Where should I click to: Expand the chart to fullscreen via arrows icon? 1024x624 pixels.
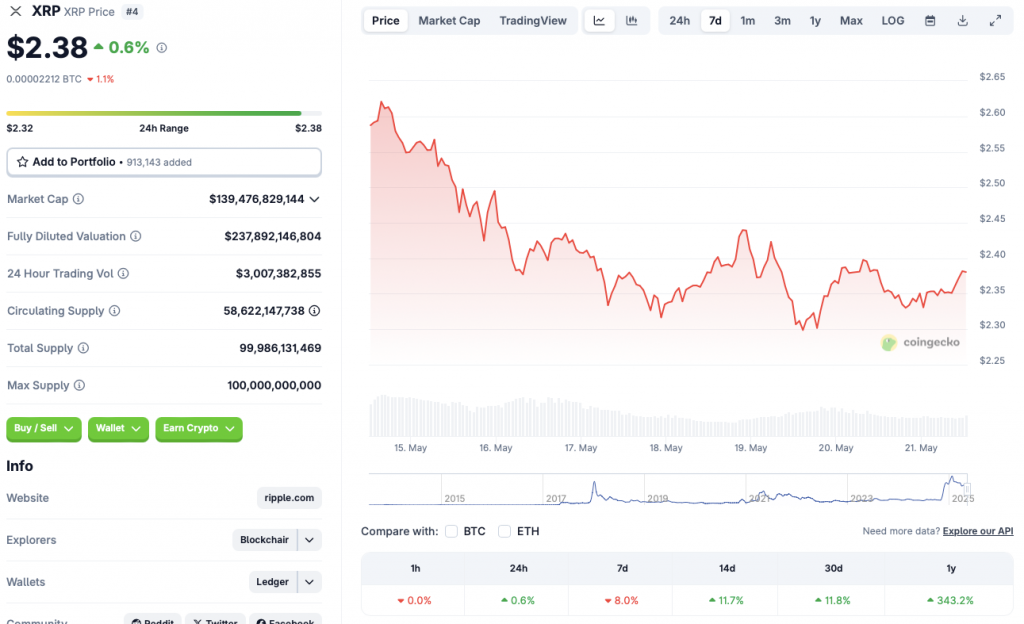(x=994, y=20)
